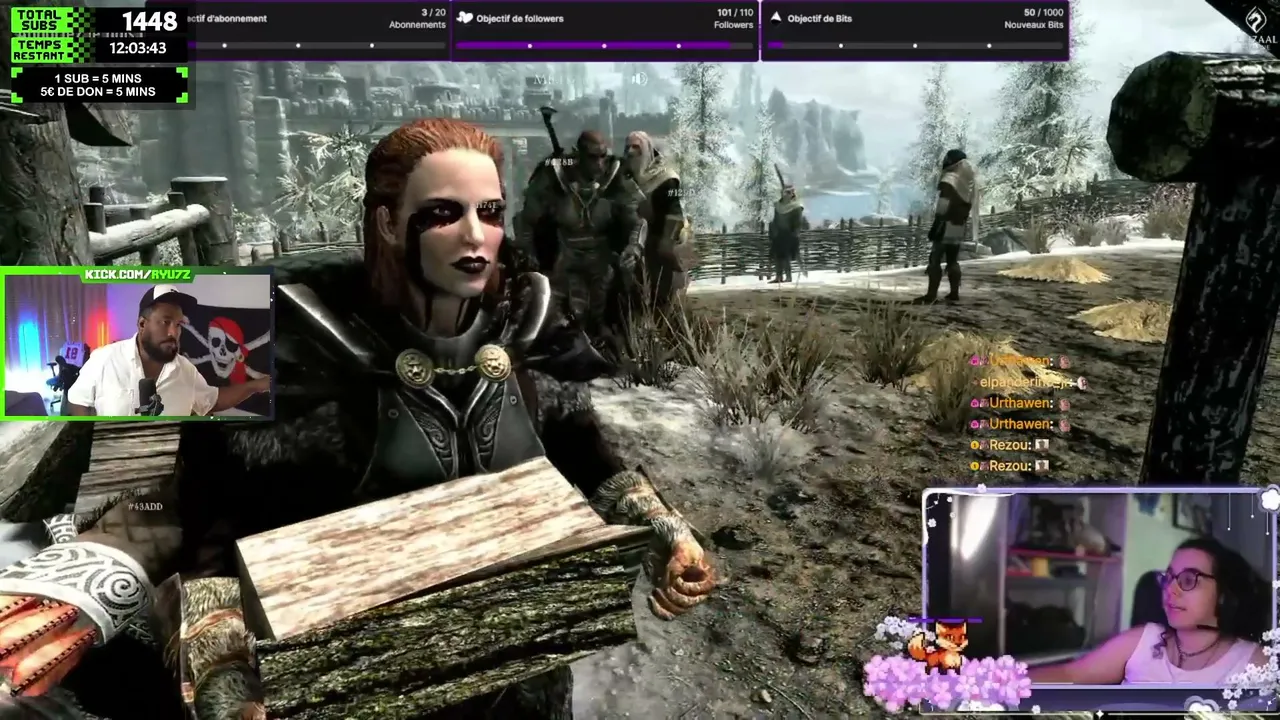Click the elpanderino chat username
This screenshot has width=1280, height=720.
coord(1026,383)
